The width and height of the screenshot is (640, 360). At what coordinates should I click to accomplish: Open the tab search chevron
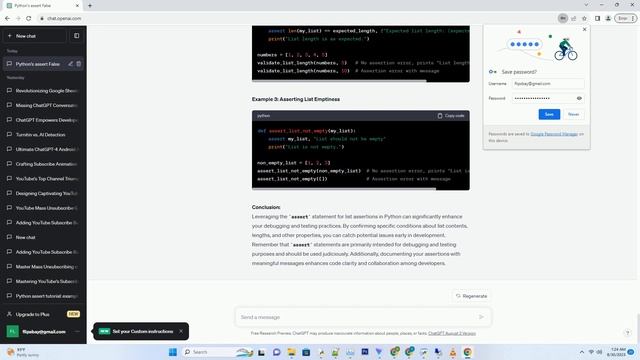pyautogui.click(x=586, y=5)
